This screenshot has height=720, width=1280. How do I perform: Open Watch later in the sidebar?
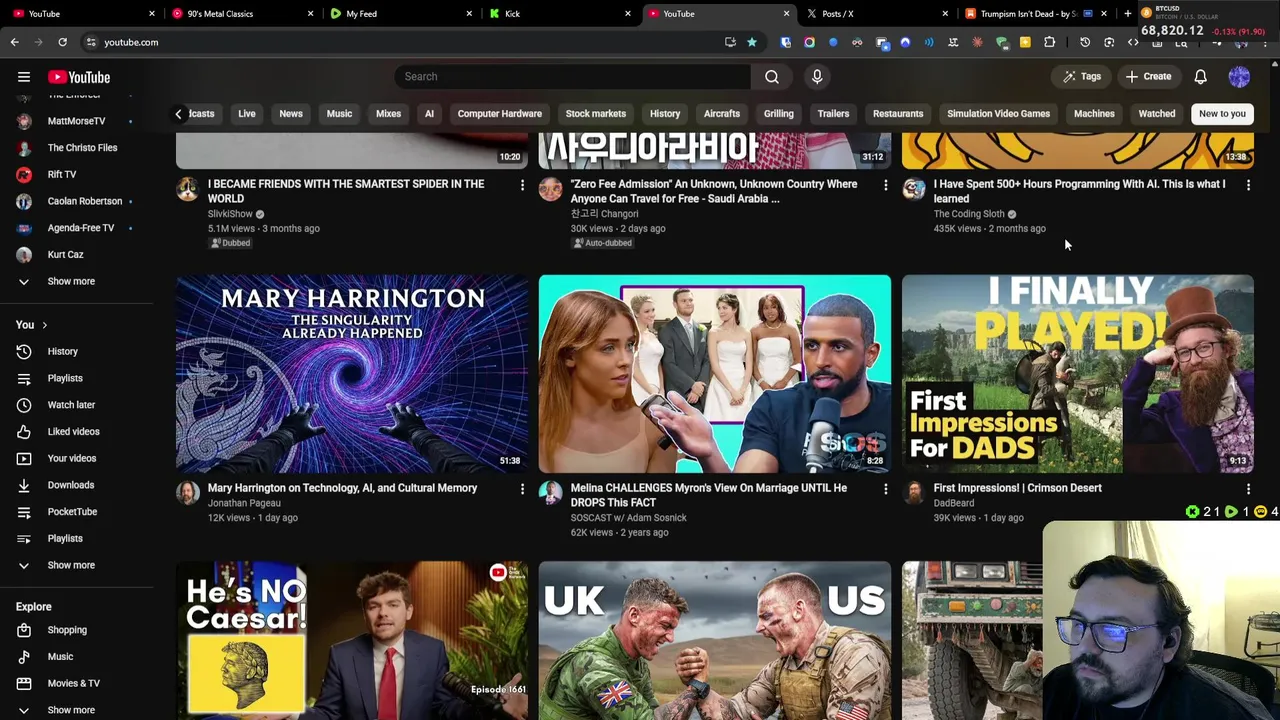point(71,405)
